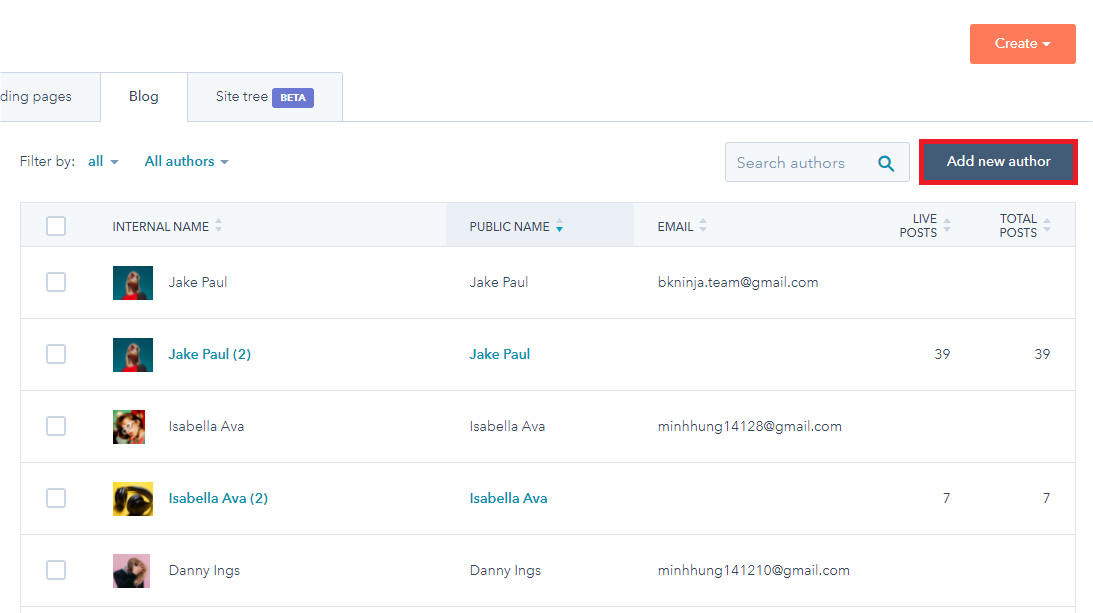Switch to the Blog tab
Screen dimensions: 1093x613
143,97
